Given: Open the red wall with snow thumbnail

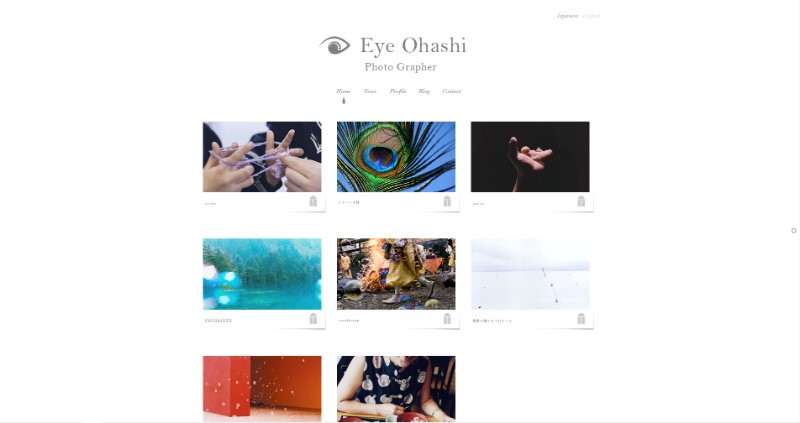Looking at the screenshot, I should coord(262,389).
